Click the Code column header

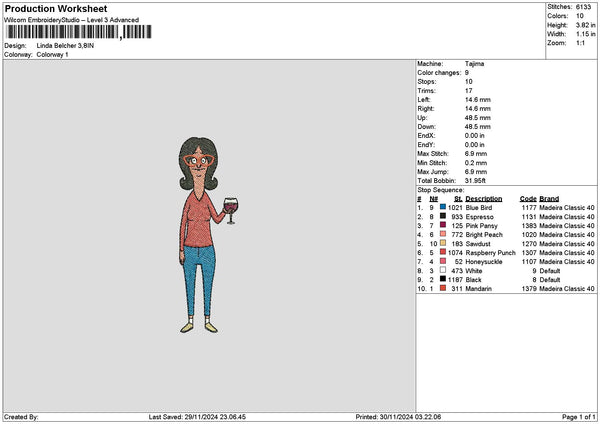pos(528,199)
